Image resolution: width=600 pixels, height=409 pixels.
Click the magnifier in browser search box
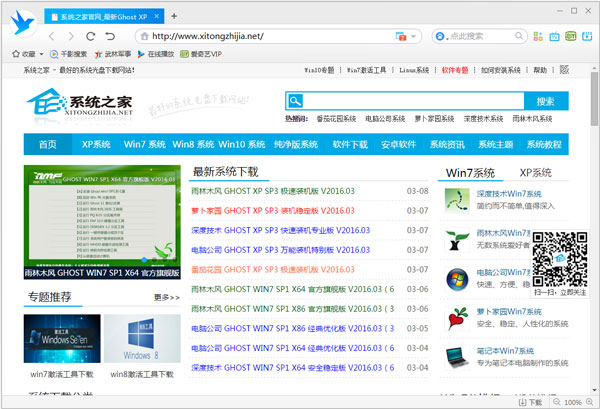tap(518, 36)
